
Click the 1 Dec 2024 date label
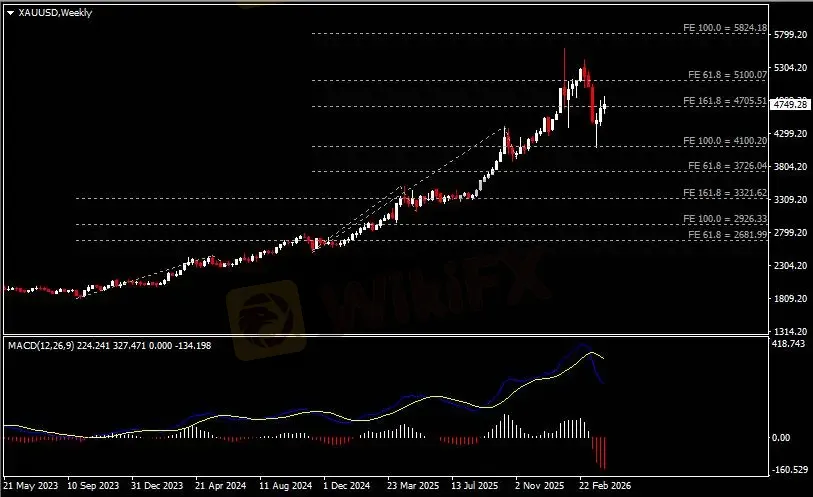click(x=347, y=486)
